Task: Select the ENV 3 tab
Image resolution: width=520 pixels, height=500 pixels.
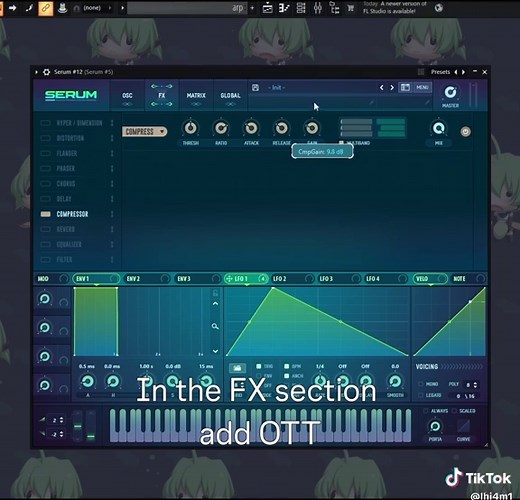Action: click(197, 279)
